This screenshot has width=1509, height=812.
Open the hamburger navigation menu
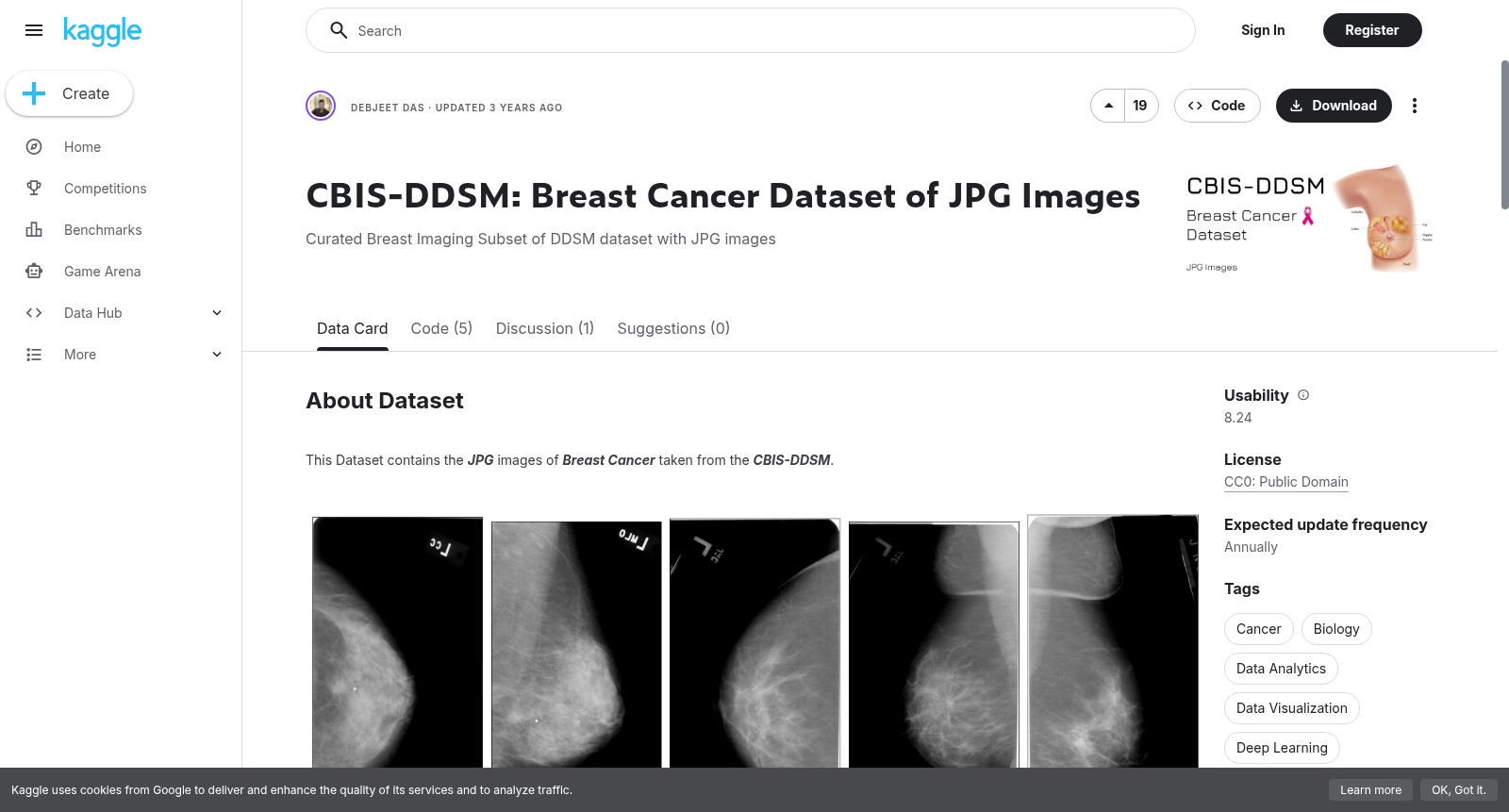34,30
